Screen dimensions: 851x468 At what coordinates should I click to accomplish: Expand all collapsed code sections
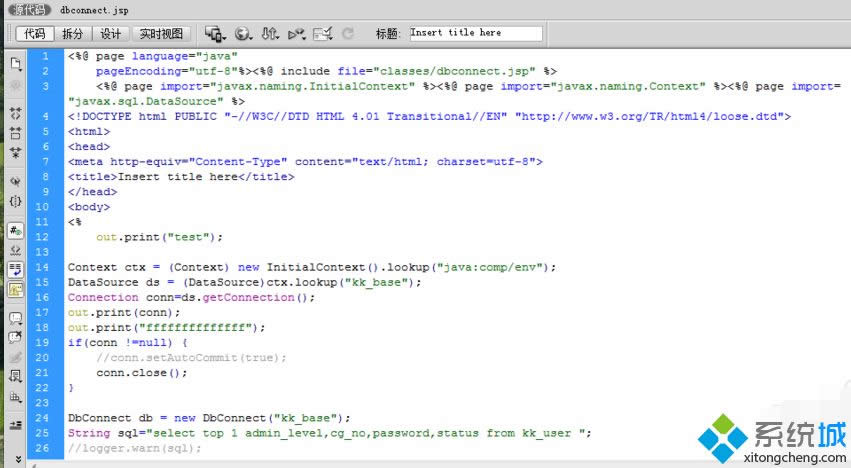click(x=15, y=152)
